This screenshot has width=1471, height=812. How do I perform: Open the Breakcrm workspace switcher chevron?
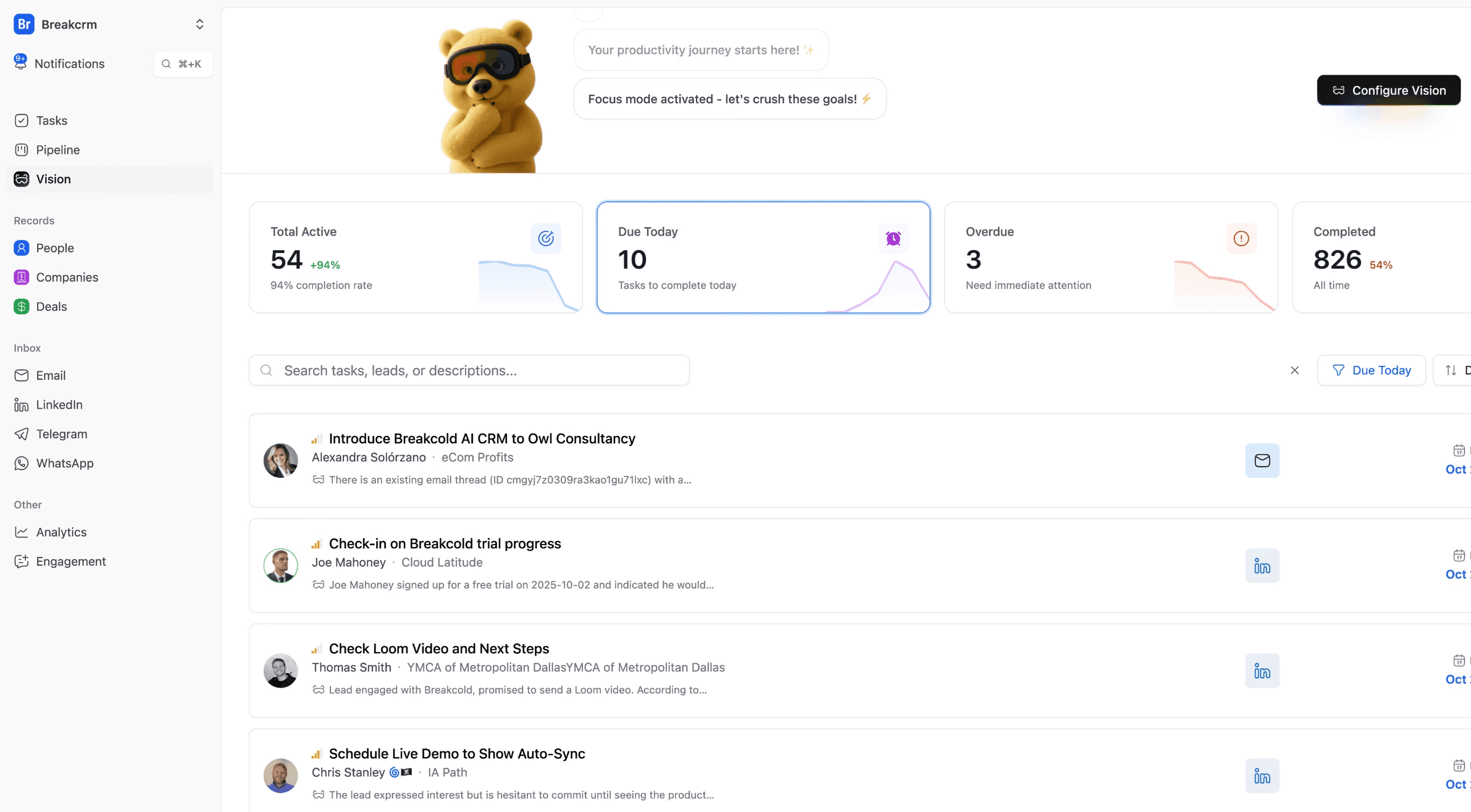click(x=199, y=24)
